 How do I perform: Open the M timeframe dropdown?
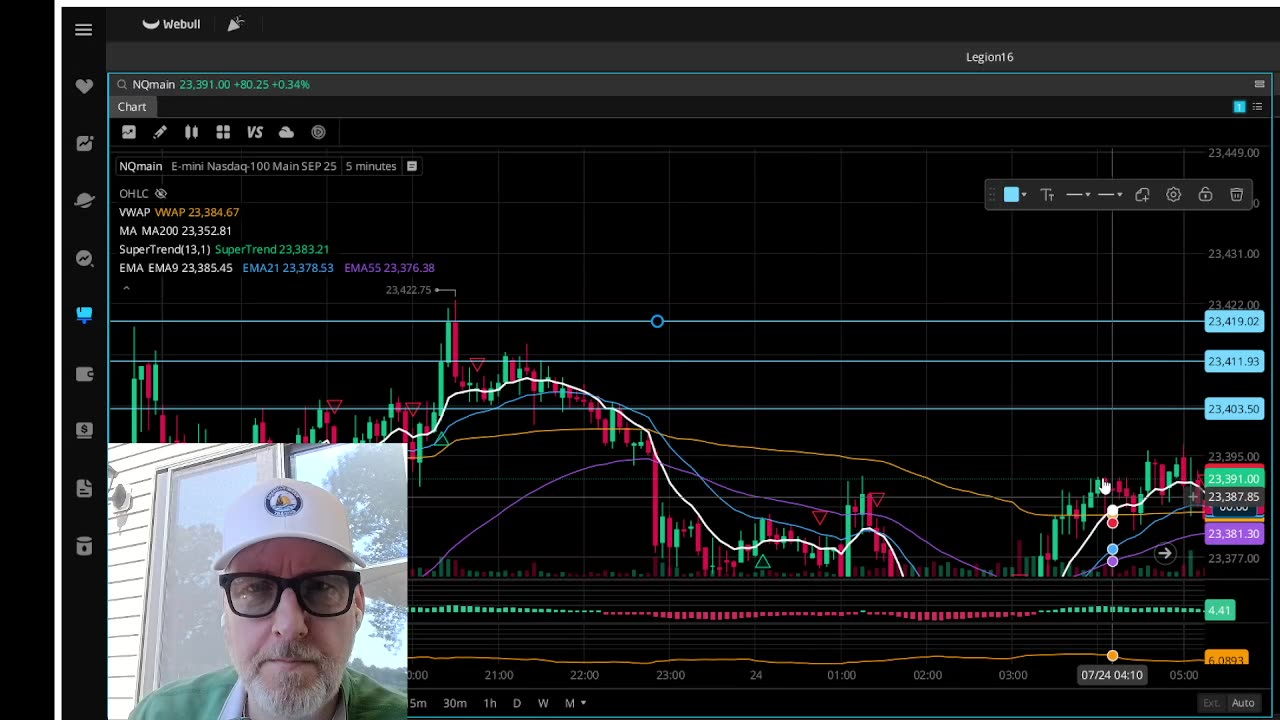(575, 703)
